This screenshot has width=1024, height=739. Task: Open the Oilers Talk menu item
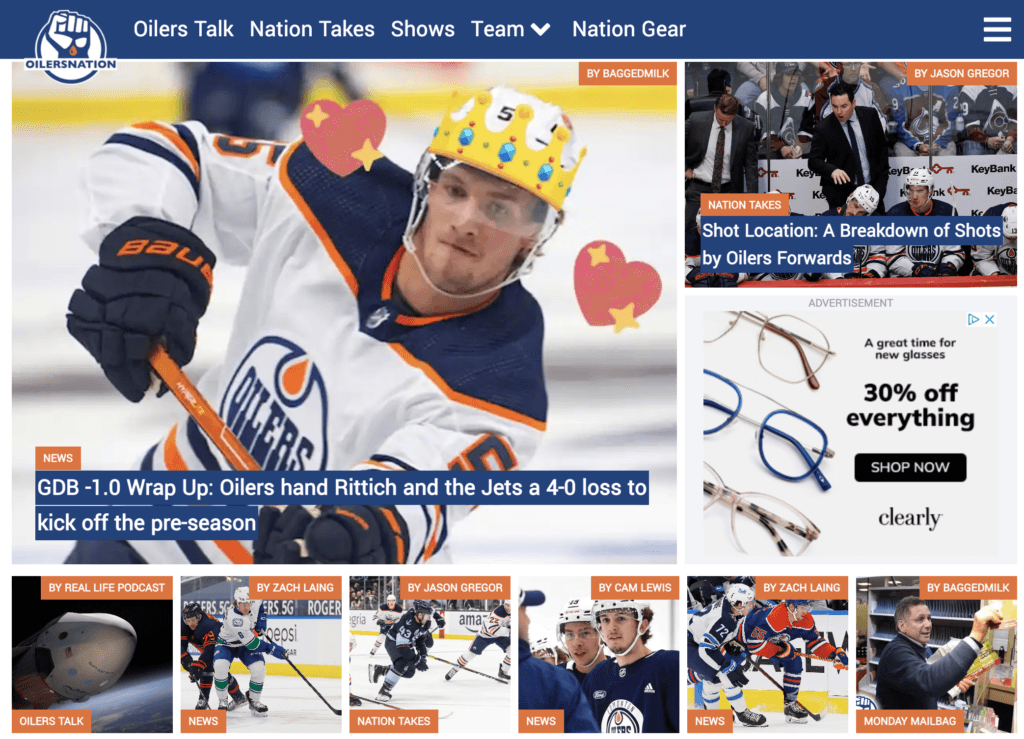pyautogui.click(x=184, y=29)
